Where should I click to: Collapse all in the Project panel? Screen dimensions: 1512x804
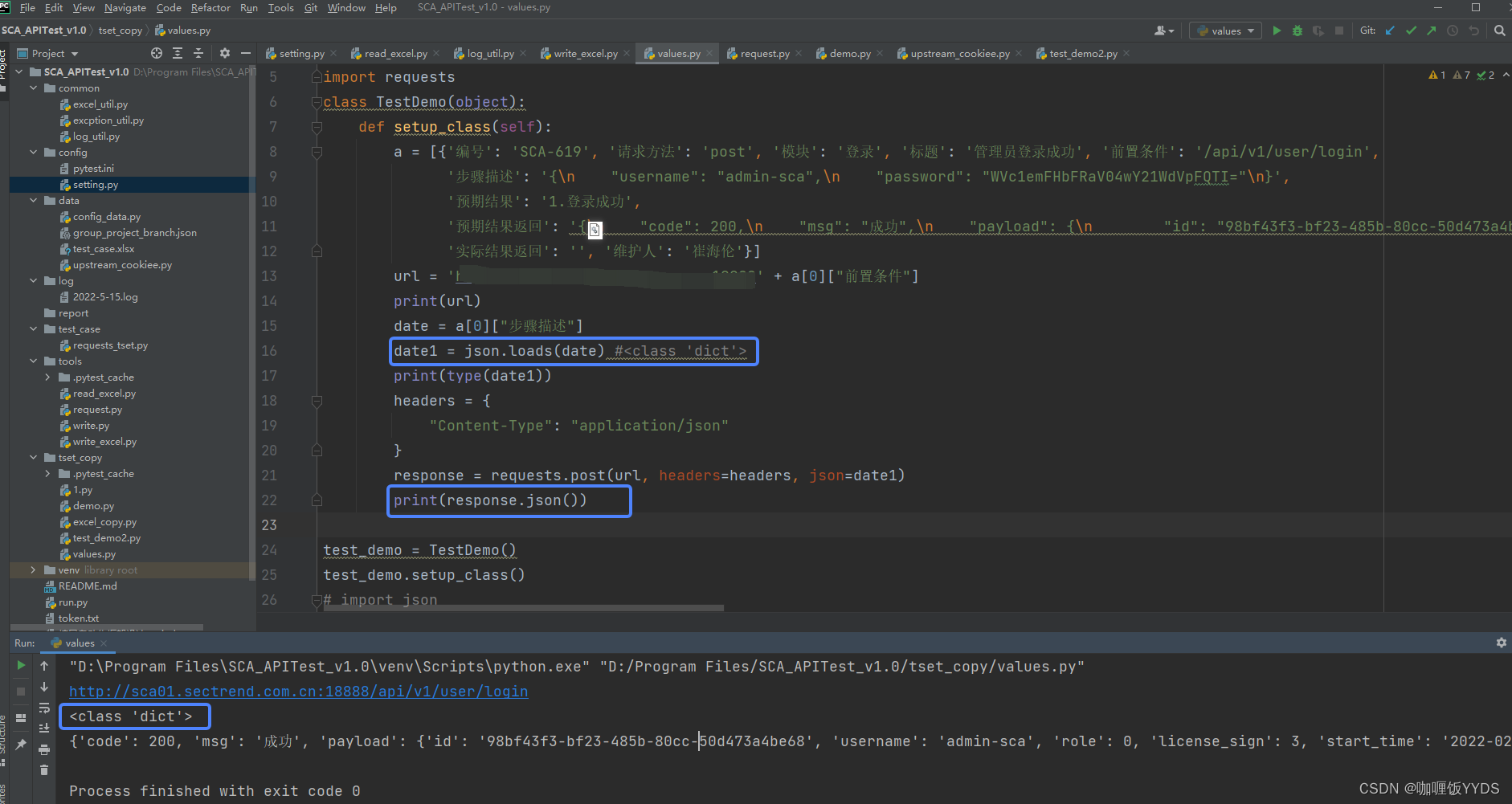coord(198,53)
